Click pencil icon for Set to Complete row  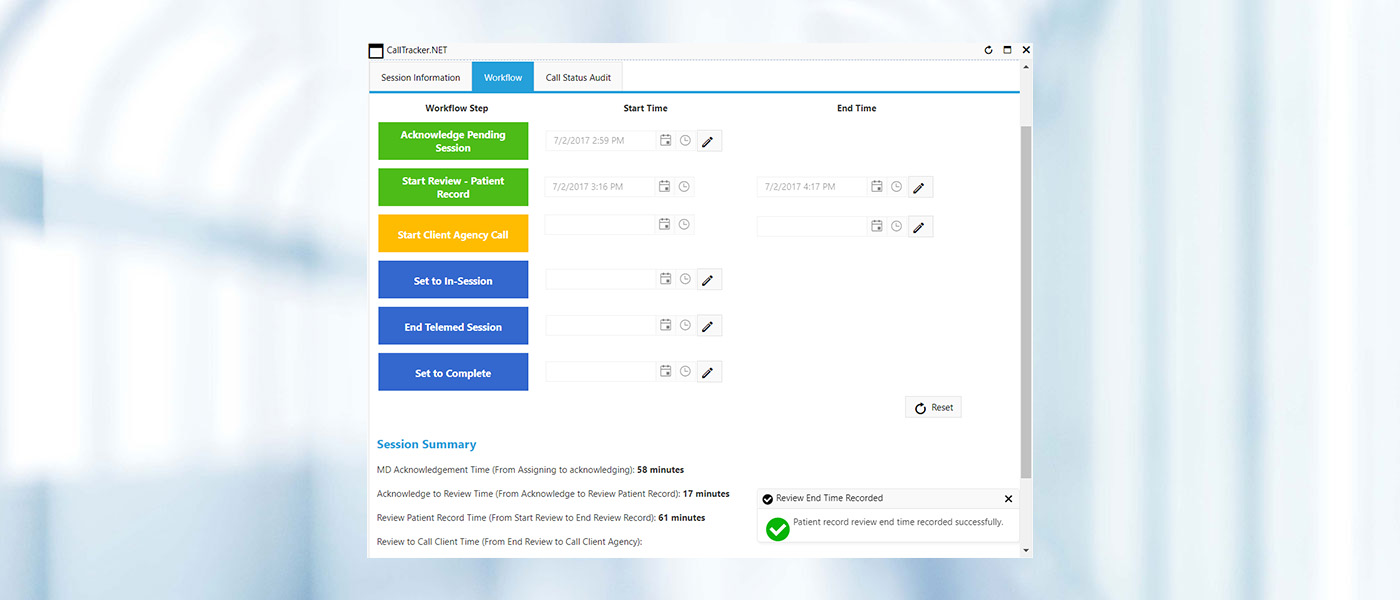[x=708, y=372]
